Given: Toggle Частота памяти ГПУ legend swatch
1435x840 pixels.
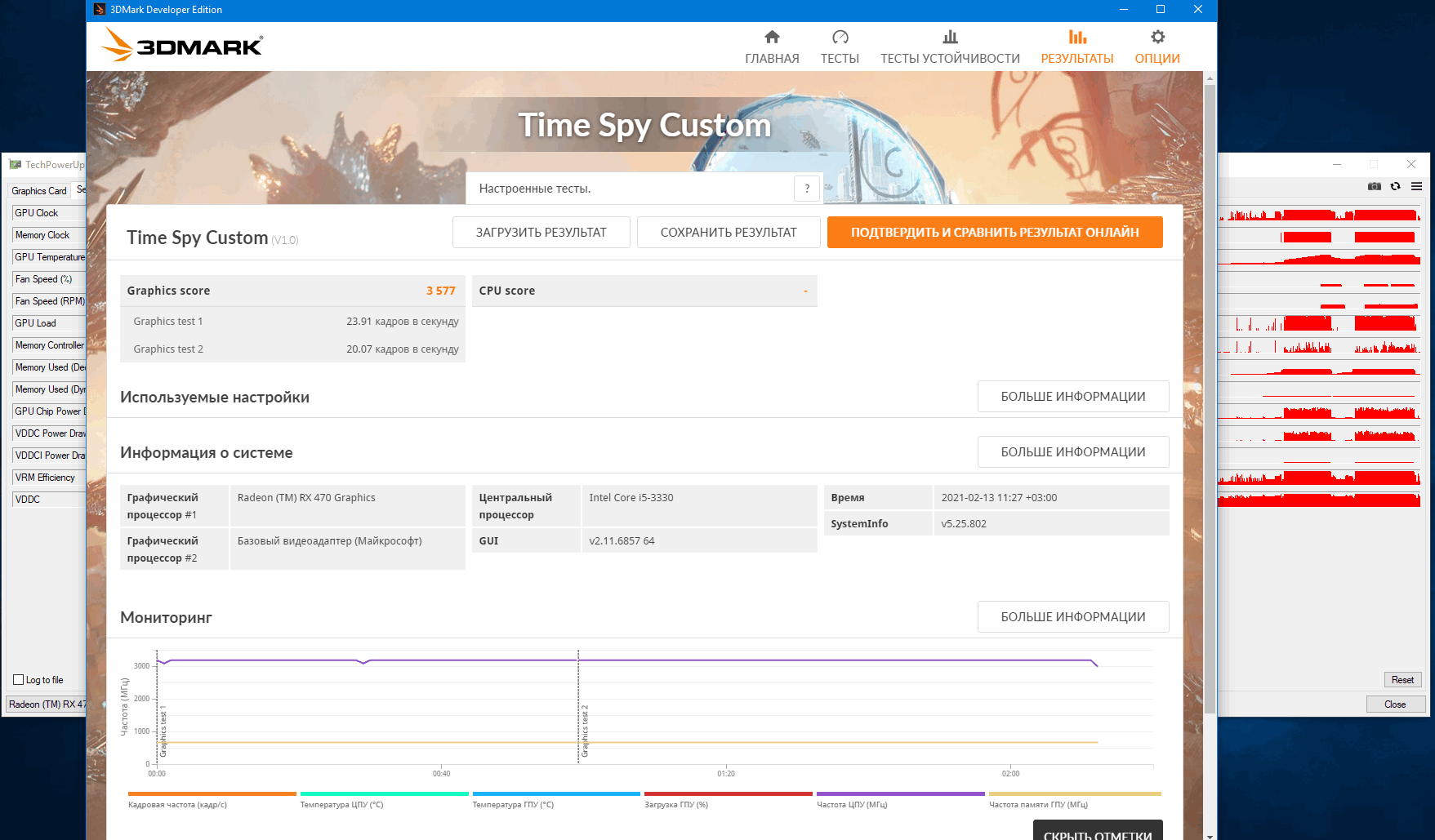Looking at the screenshot, I should tap(1075, 793).
